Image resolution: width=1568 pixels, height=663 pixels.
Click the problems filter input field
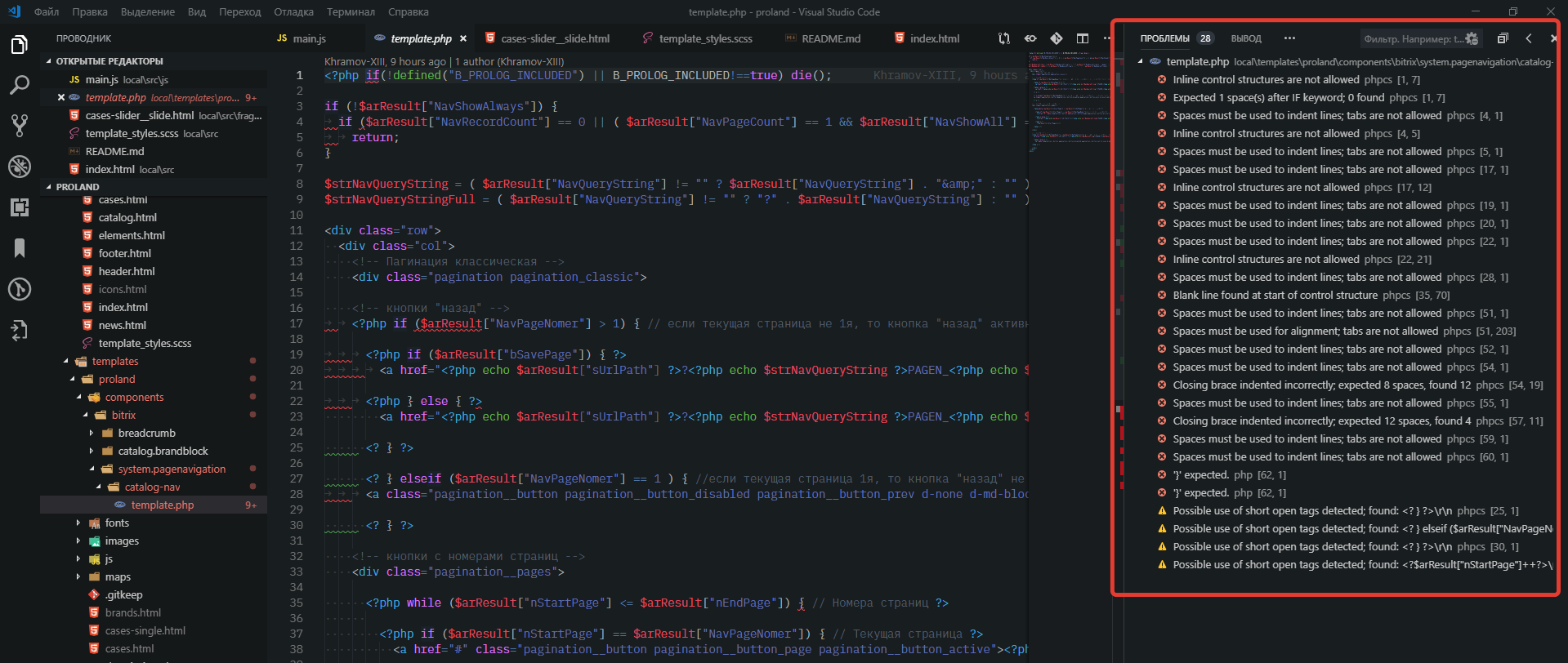(x=1412, y=38)
